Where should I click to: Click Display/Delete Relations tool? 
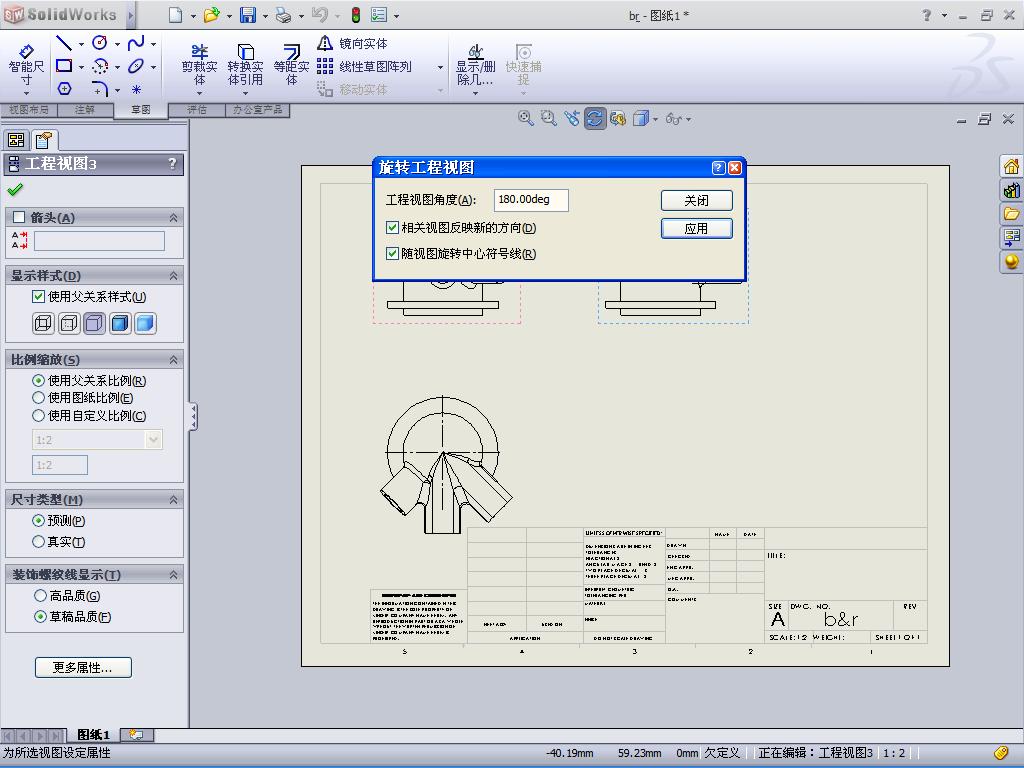click(475, 65)
